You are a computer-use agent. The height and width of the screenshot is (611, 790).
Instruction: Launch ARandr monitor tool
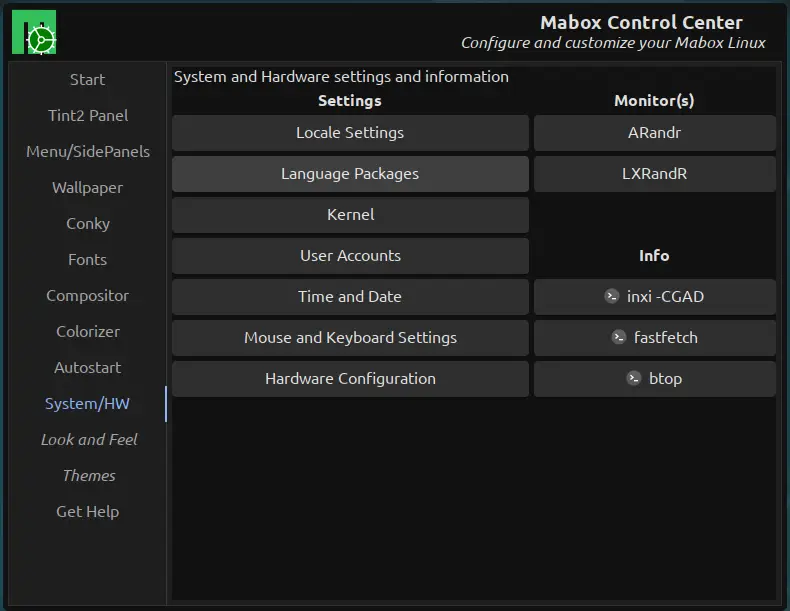pos(654,133)
